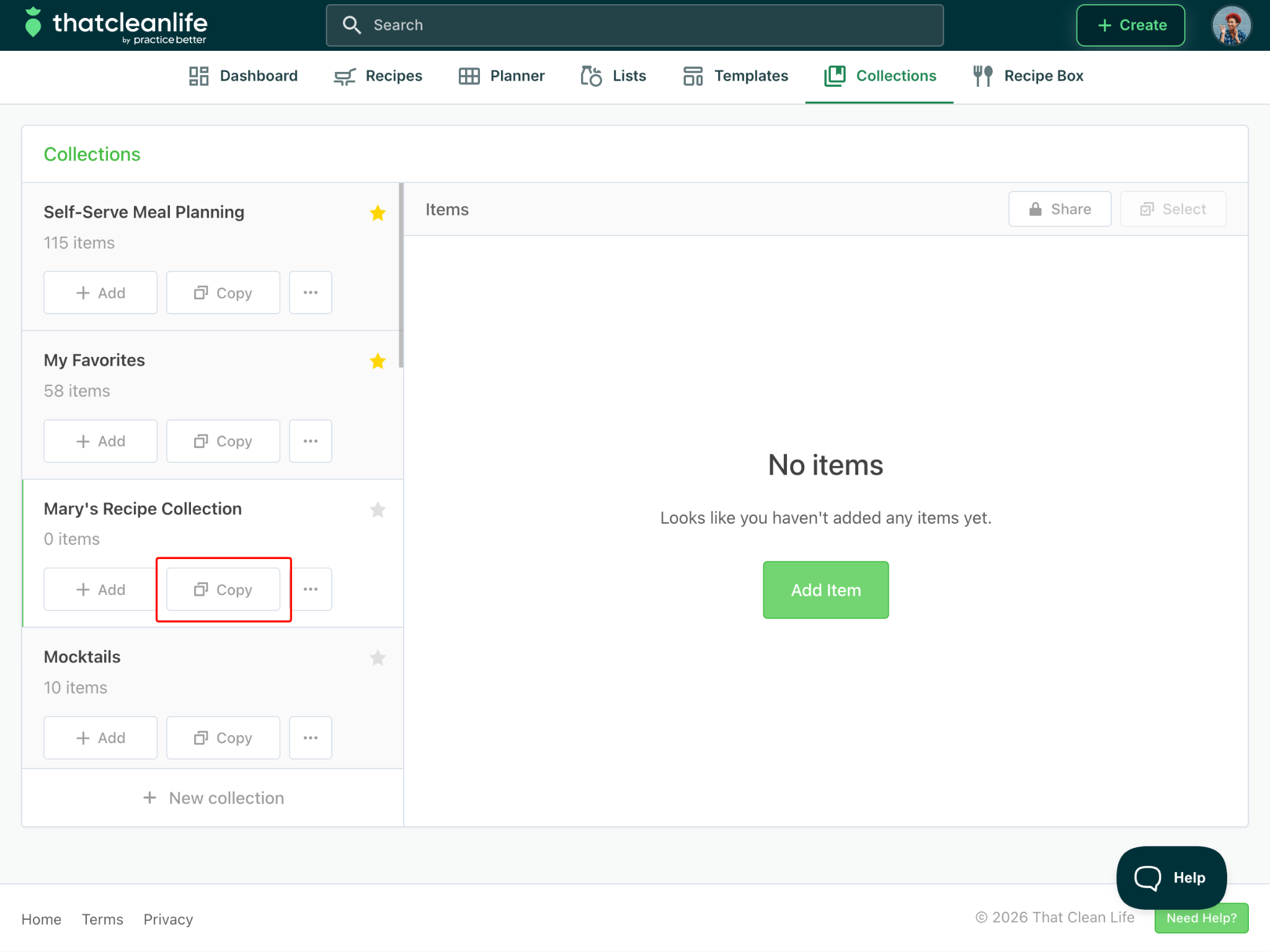The height and width of the screenshot is (952, 1270).
Task: Add an item to My Favorites
Action: (x=100, y=441)
